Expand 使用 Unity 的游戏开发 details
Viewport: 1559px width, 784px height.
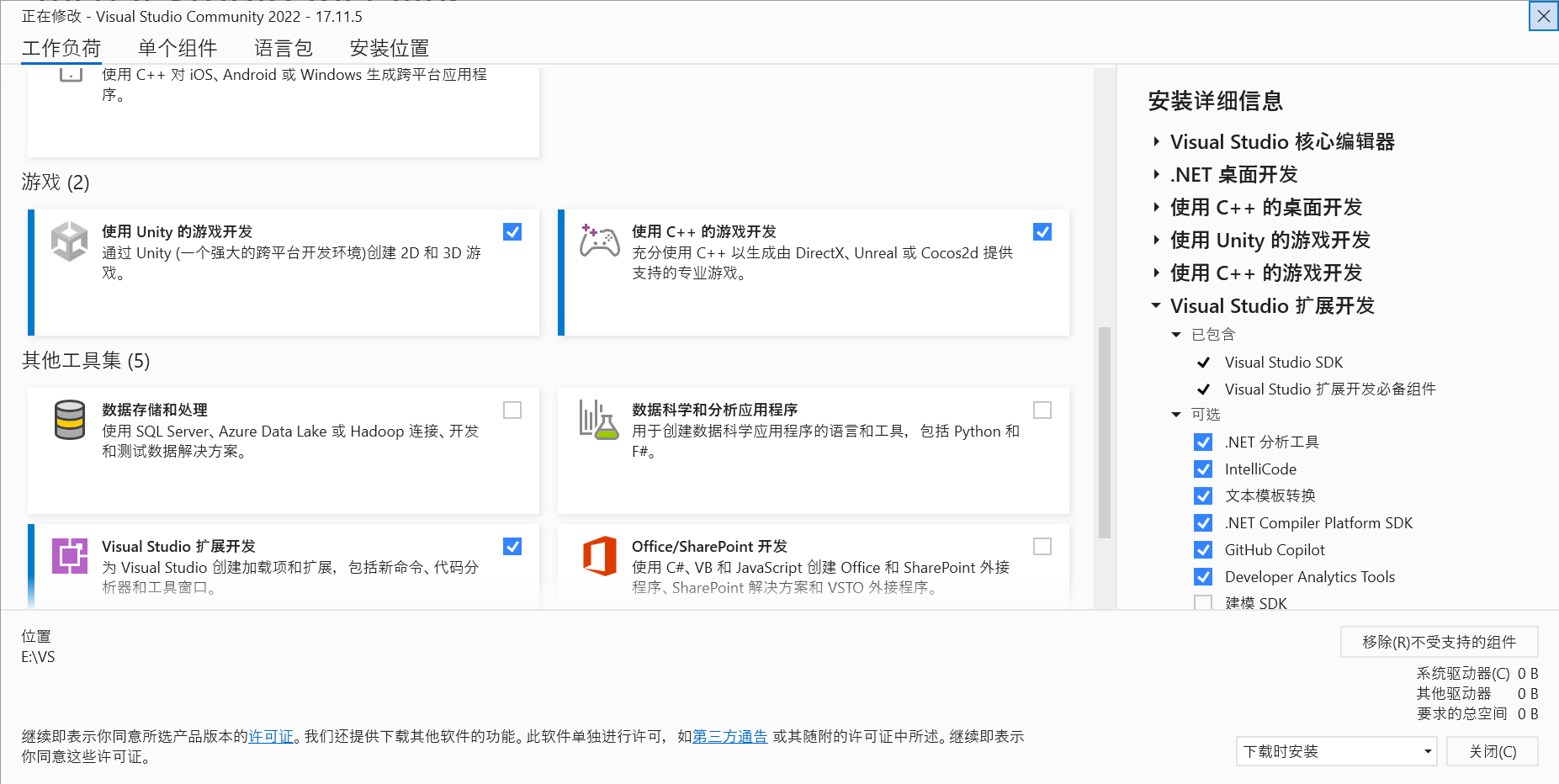(1157, 241)
